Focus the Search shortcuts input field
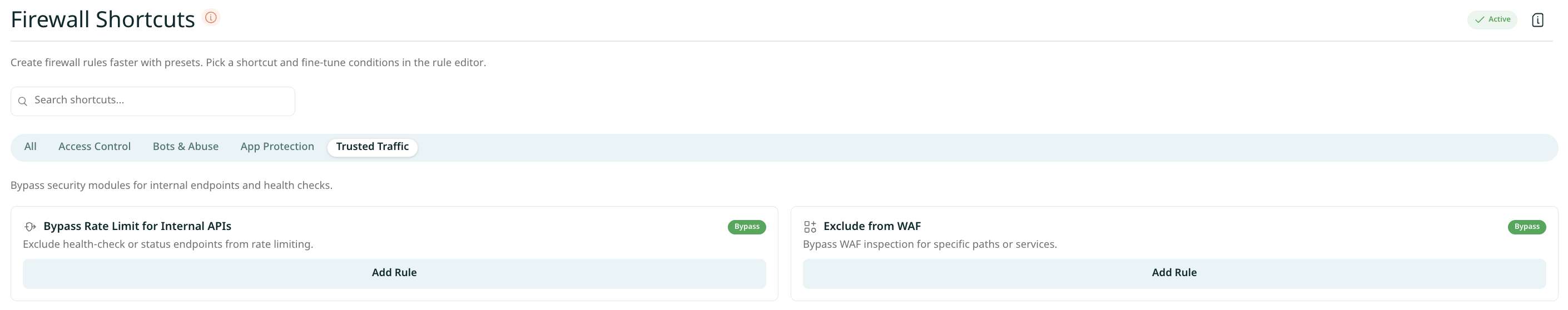1568x310 pixels. coord(153,101)
